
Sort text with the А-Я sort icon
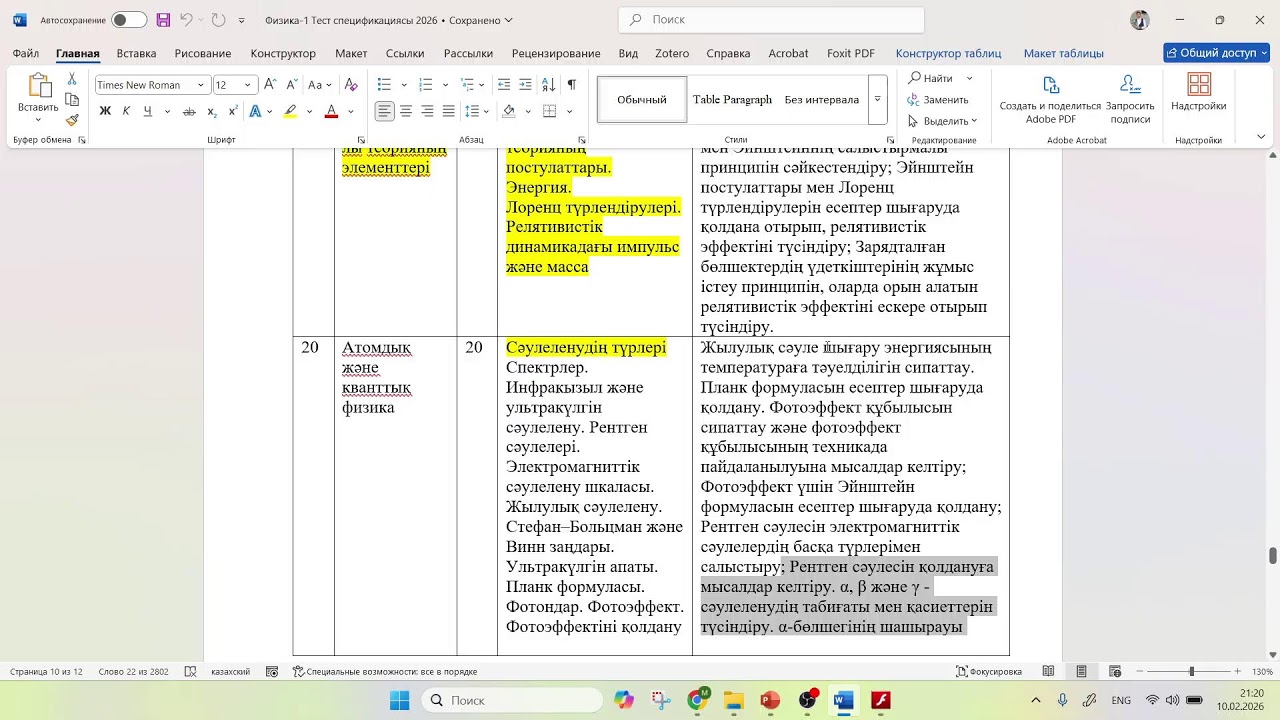point(548,85)
